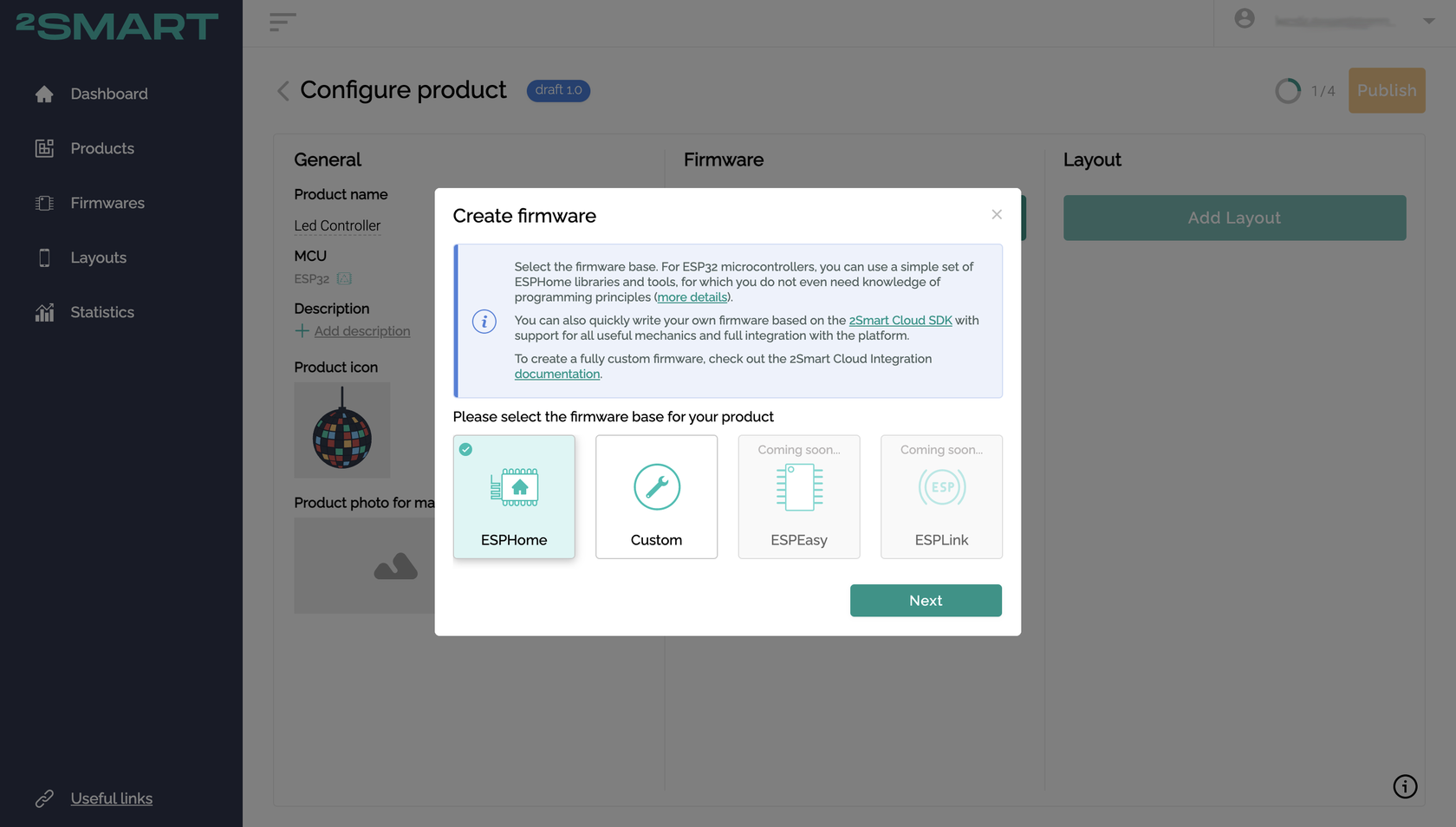Collapse the sidebar with the hamburger icon
Screen dimensions: 1456x827
click(x=283, y=23)
